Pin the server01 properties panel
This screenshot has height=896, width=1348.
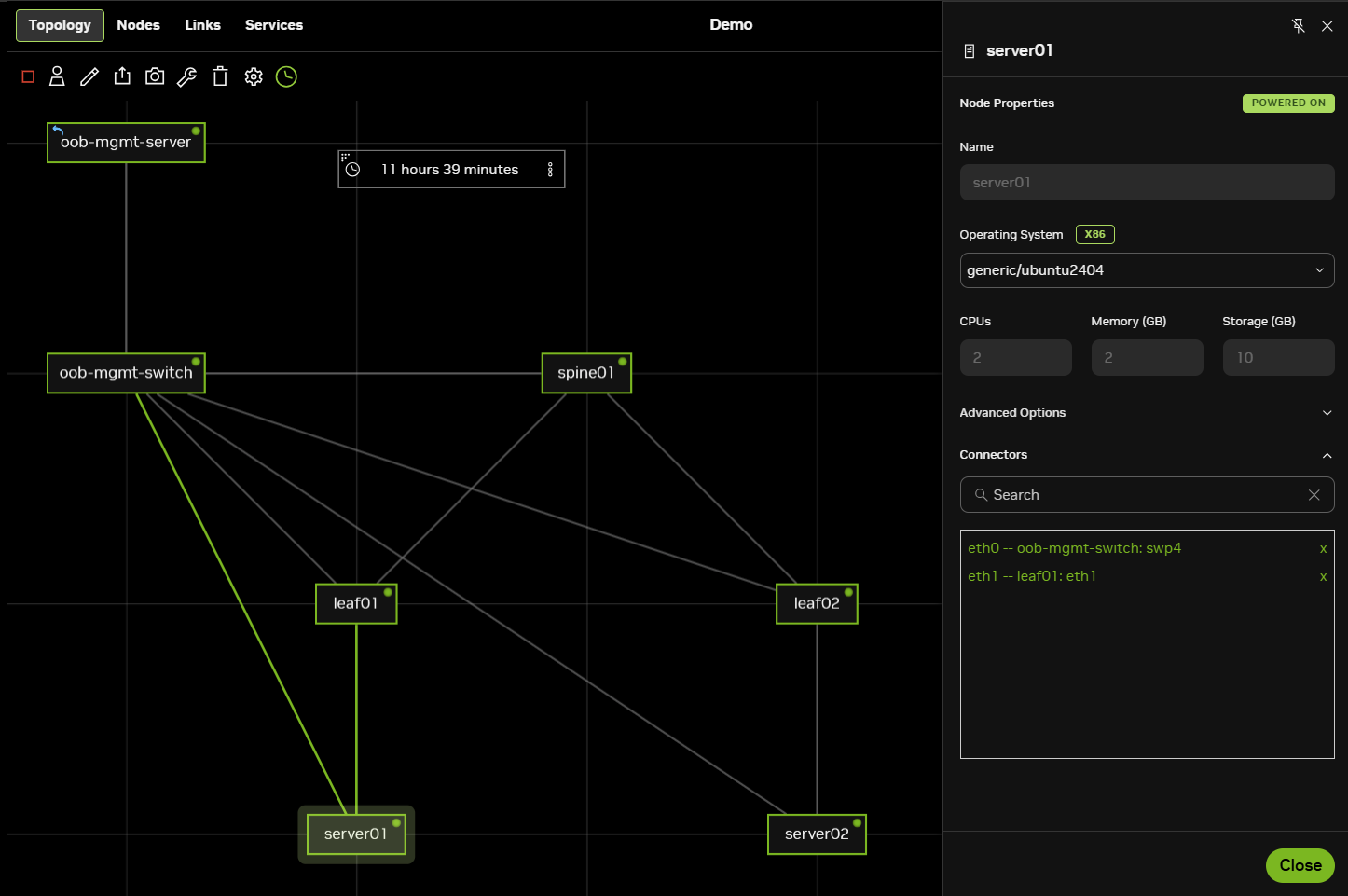click(x=1298, y=26)
